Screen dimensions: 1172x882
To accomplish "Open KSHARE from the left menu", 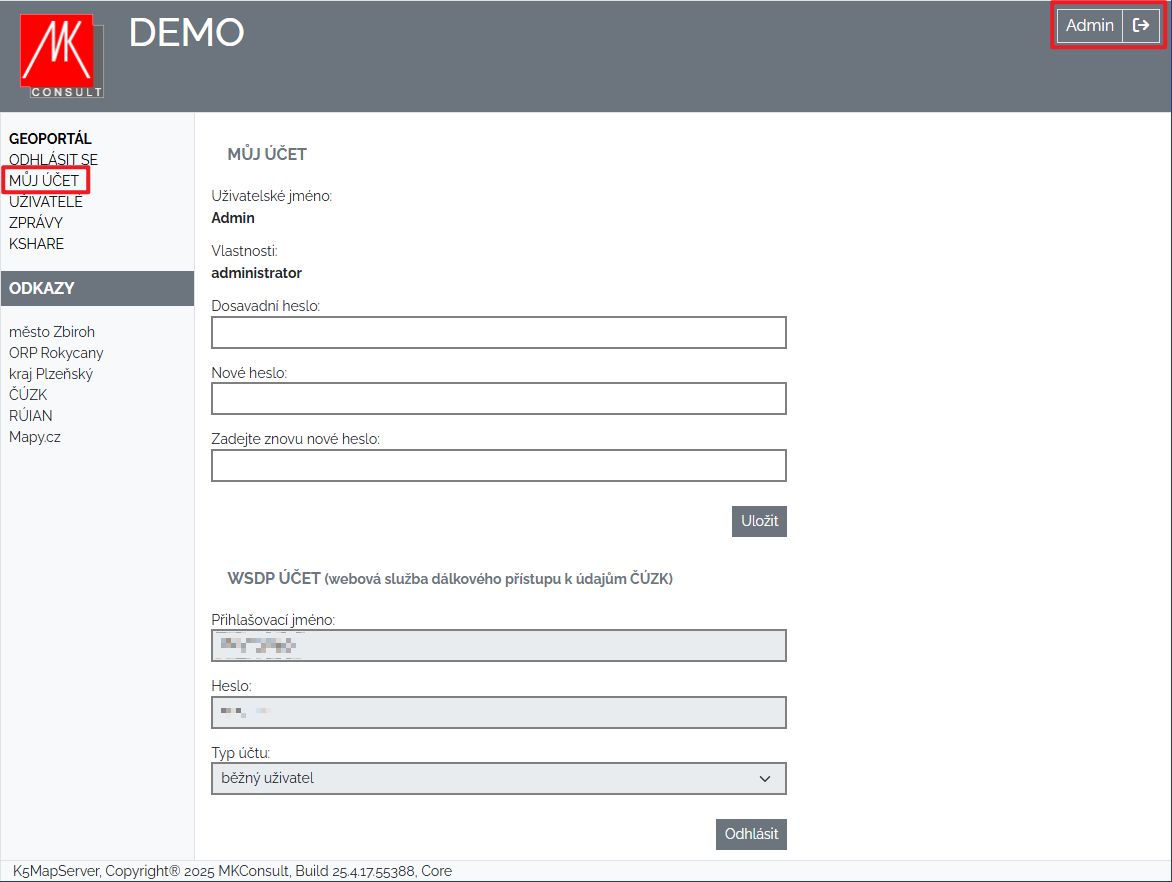I will pyautogui.click(x=36, y=244).
